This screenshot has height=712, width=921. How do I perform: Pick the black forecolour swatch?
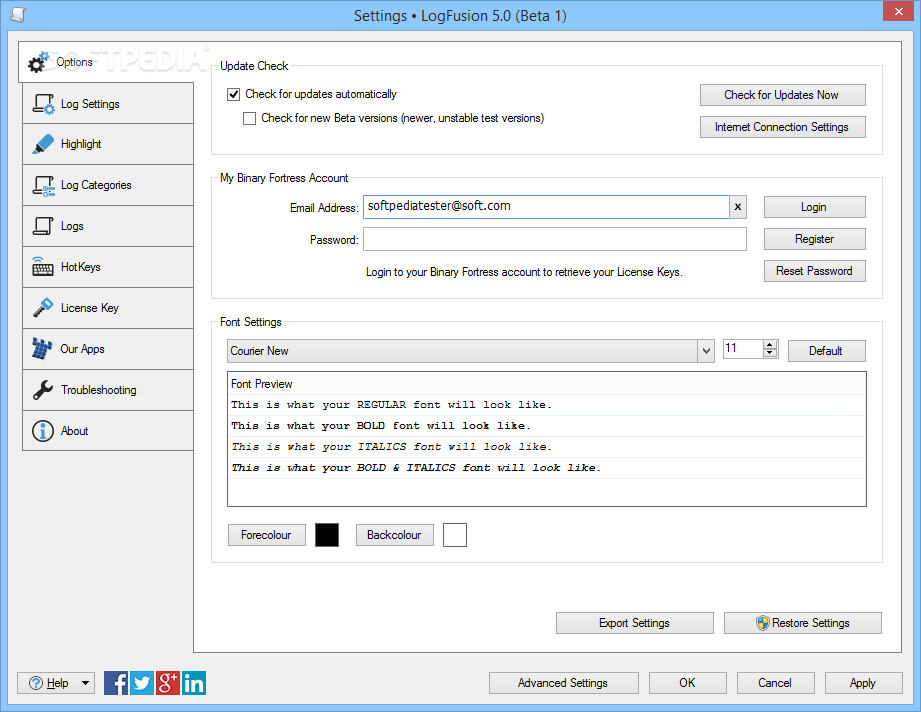(327, 535)
